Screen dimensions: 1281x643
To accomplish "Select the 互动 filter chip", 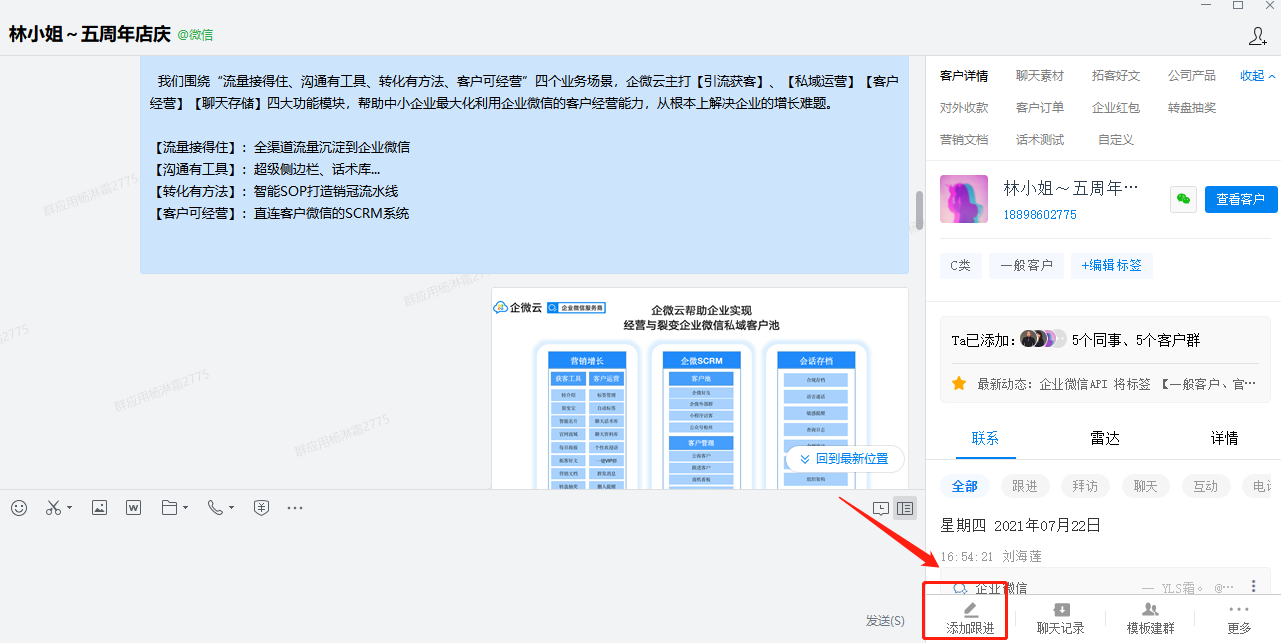I will coord(1205,486).
